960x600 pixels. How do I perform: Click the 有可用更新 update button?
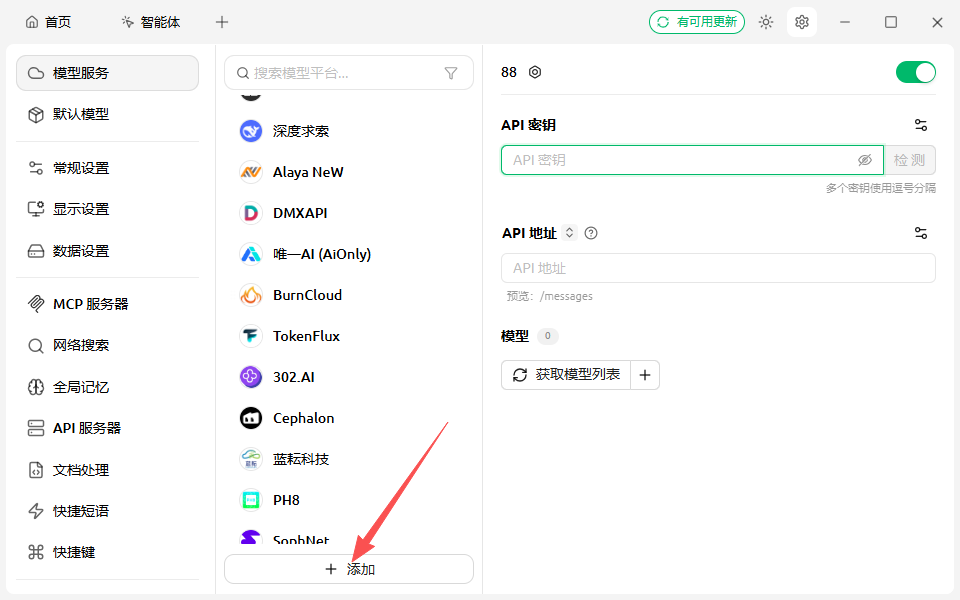[x=697, y=22]
